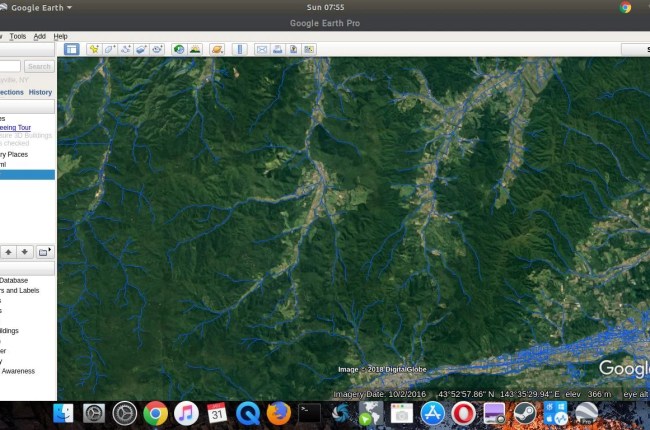The image size is (650, 430).
Task: Open the Ruler tool
Action: pyautogui.click(x=240, y=49)
